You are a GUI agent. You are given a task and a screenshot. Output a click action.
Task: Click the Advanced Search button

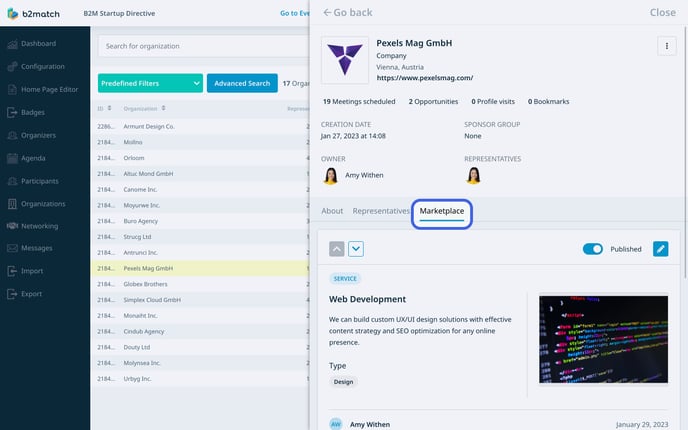[x=242, y=83]
